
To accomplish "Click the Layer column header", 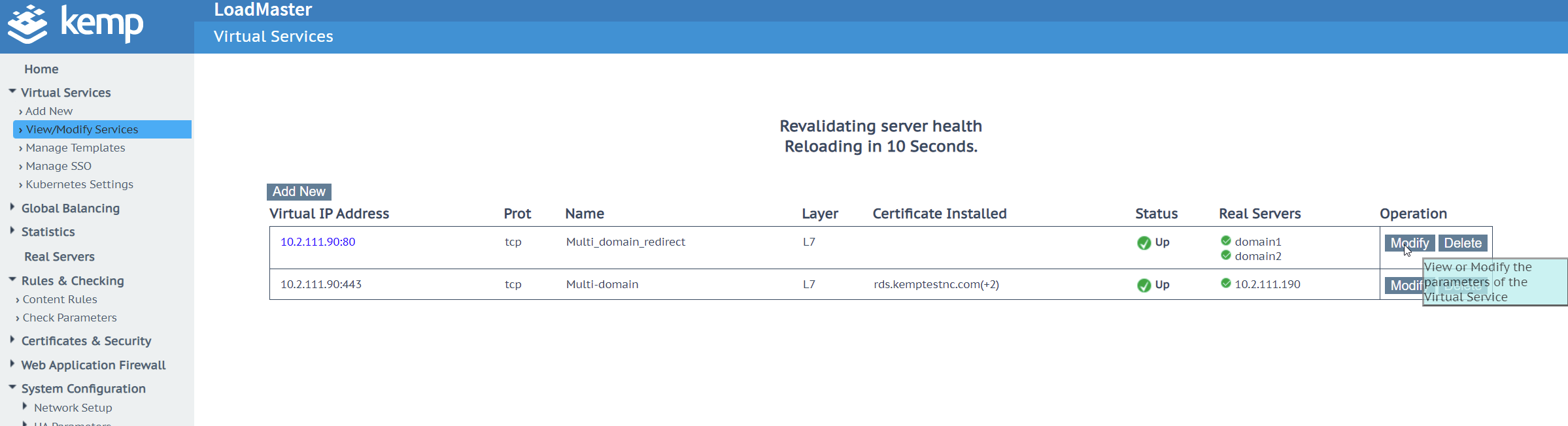I will point(820,214).
